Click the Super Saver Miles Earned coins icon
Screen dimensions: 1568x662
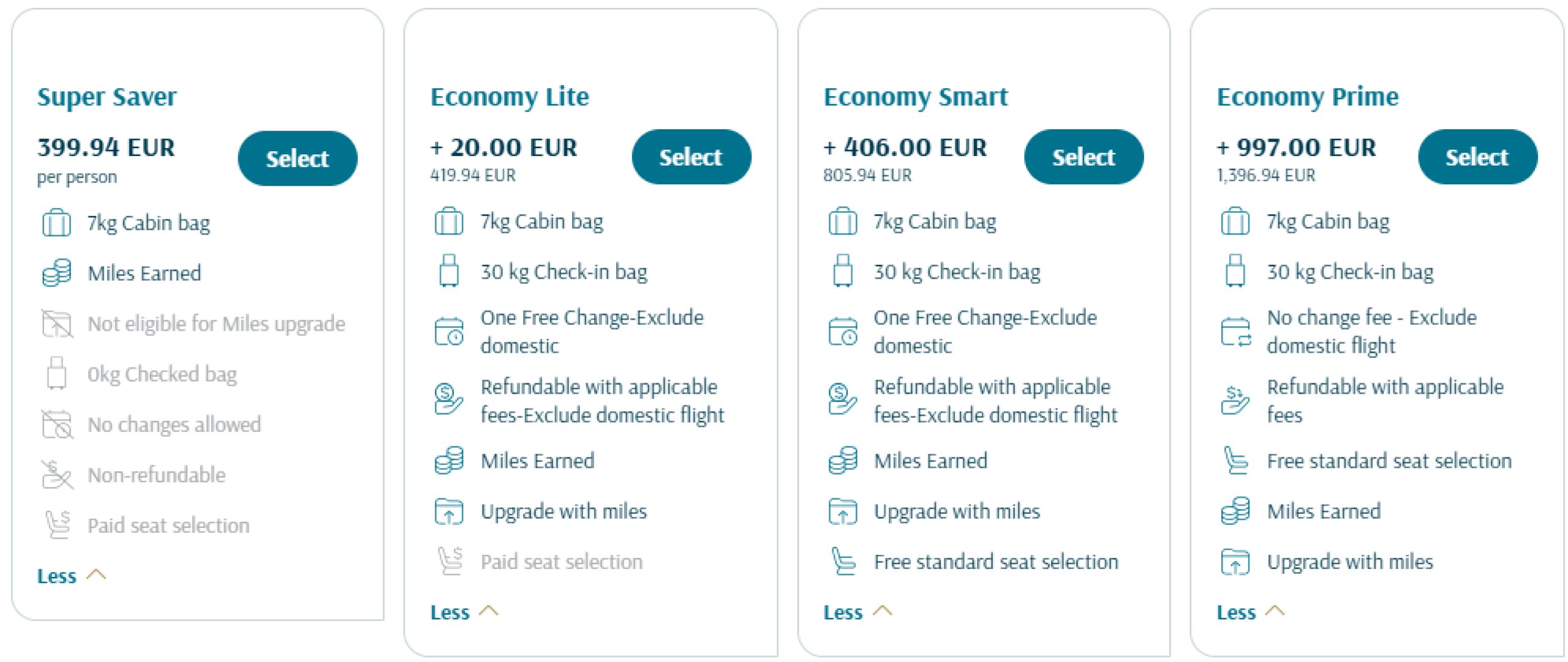[x=56, y=273]
